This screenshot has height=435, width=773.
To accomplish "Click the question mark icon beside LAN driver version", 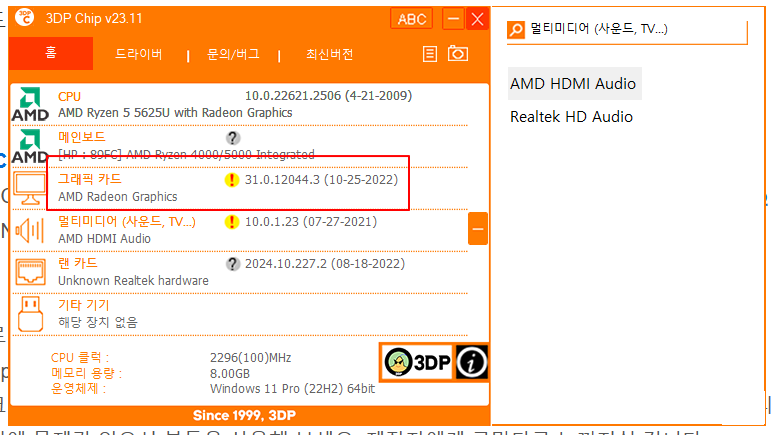I will [x=233, y=264].
